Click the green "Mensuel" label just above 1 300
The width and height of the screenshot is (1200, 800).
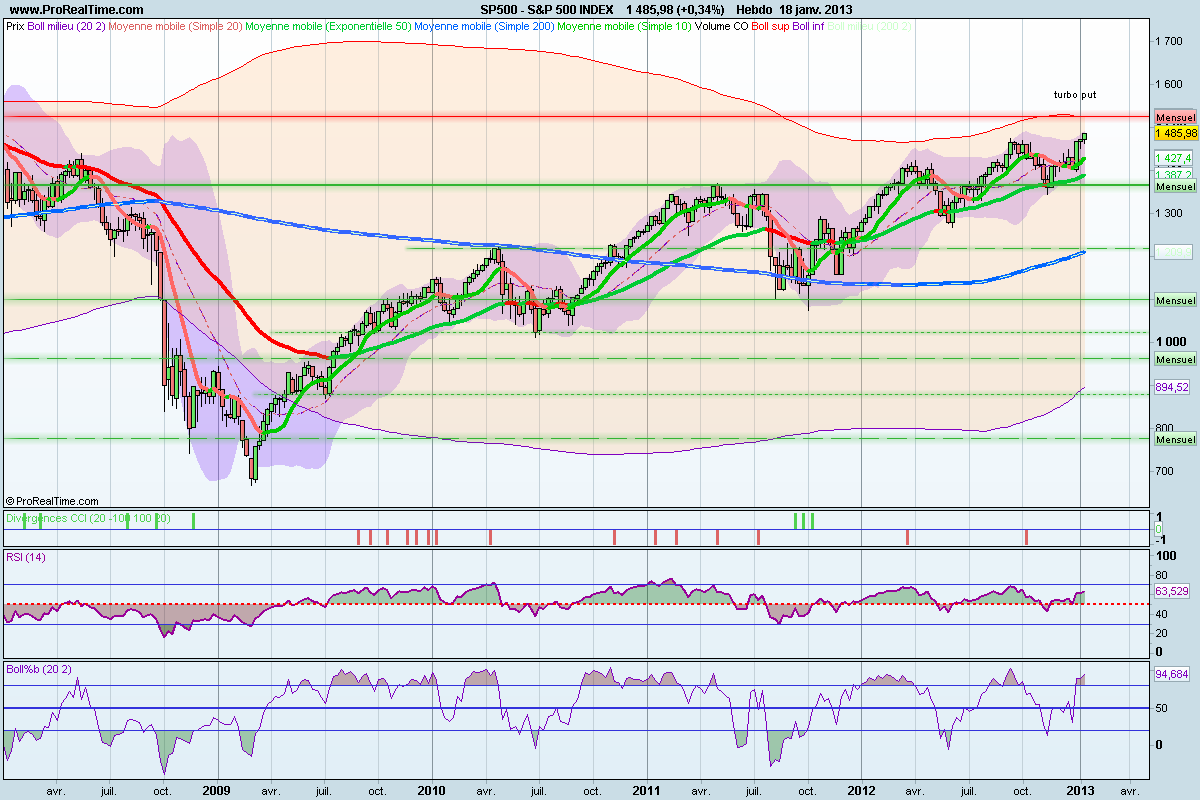1175,187
